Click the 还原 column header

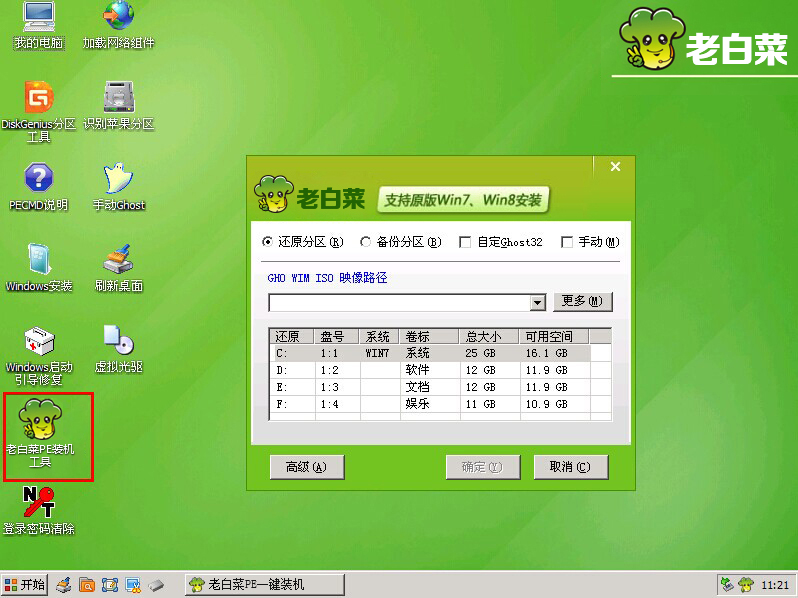pyautogui.click(x=292, y=336)
